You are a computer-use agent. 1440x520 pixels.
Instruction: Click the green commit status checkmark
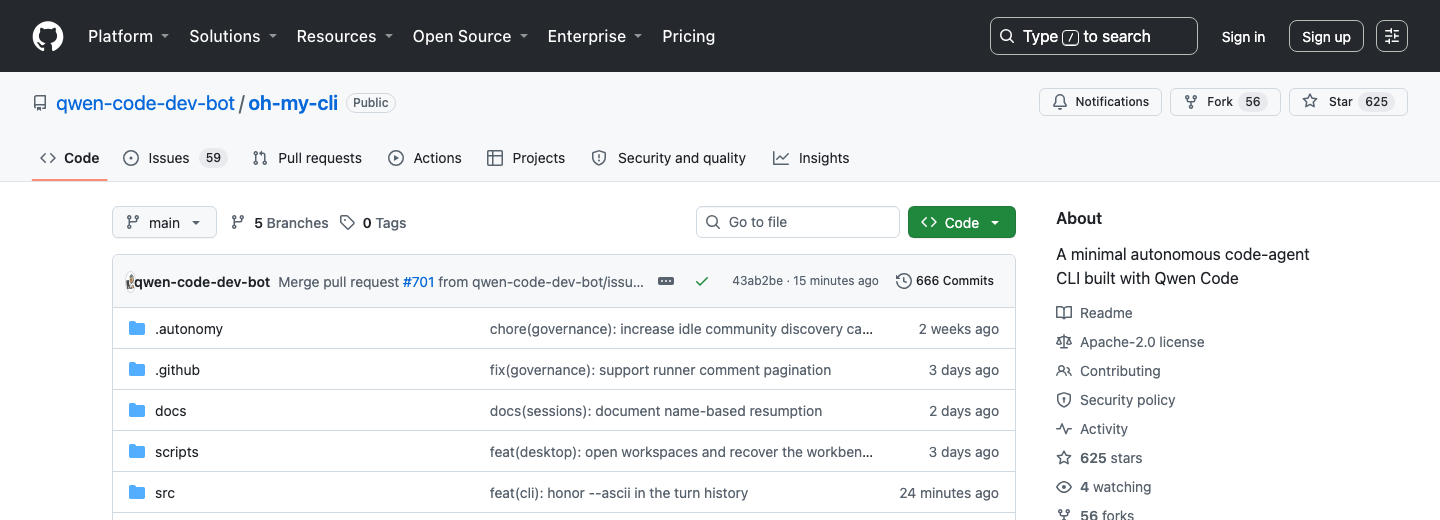pyautogui.click(x=702, y=281)
